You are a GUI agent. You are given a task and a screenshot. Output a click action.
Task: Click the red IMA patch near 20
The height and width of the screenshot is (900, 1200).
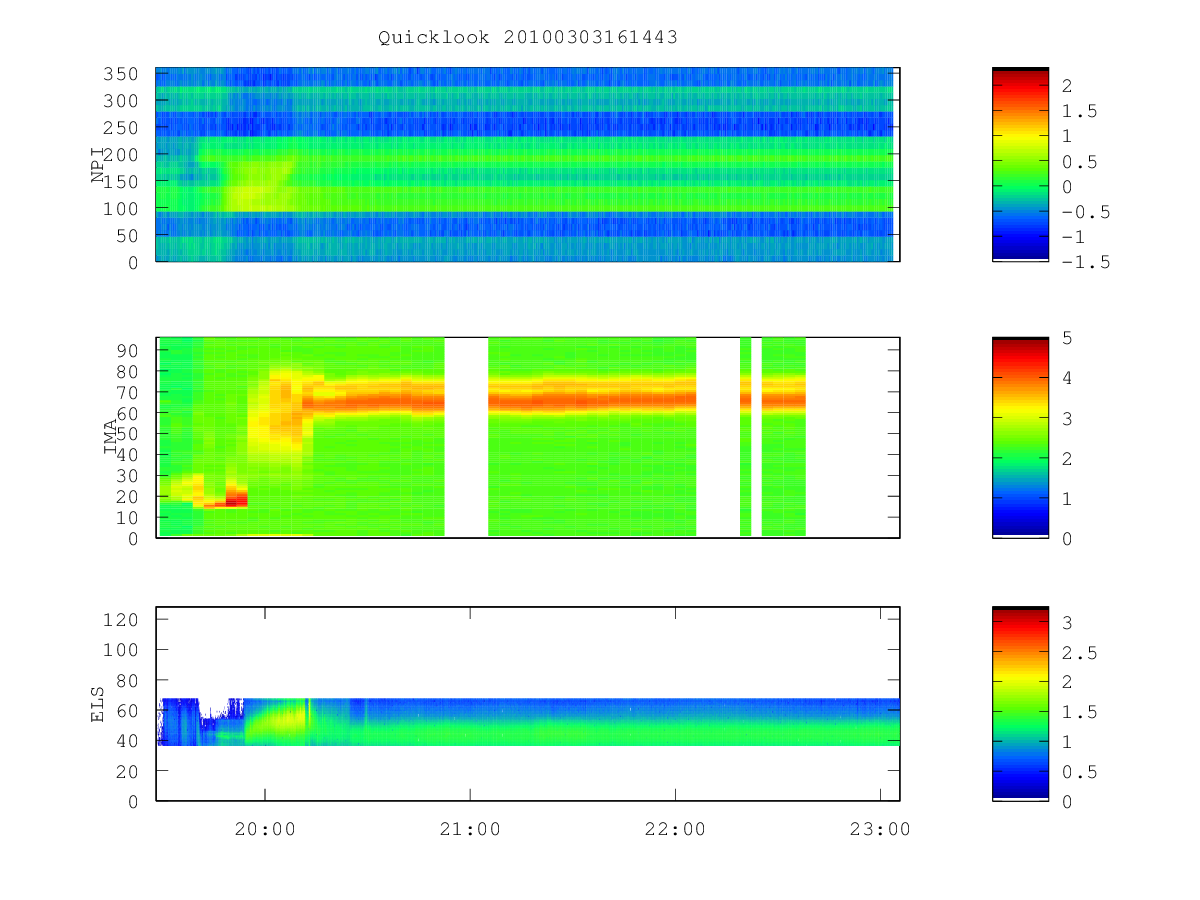pos(236,497)
